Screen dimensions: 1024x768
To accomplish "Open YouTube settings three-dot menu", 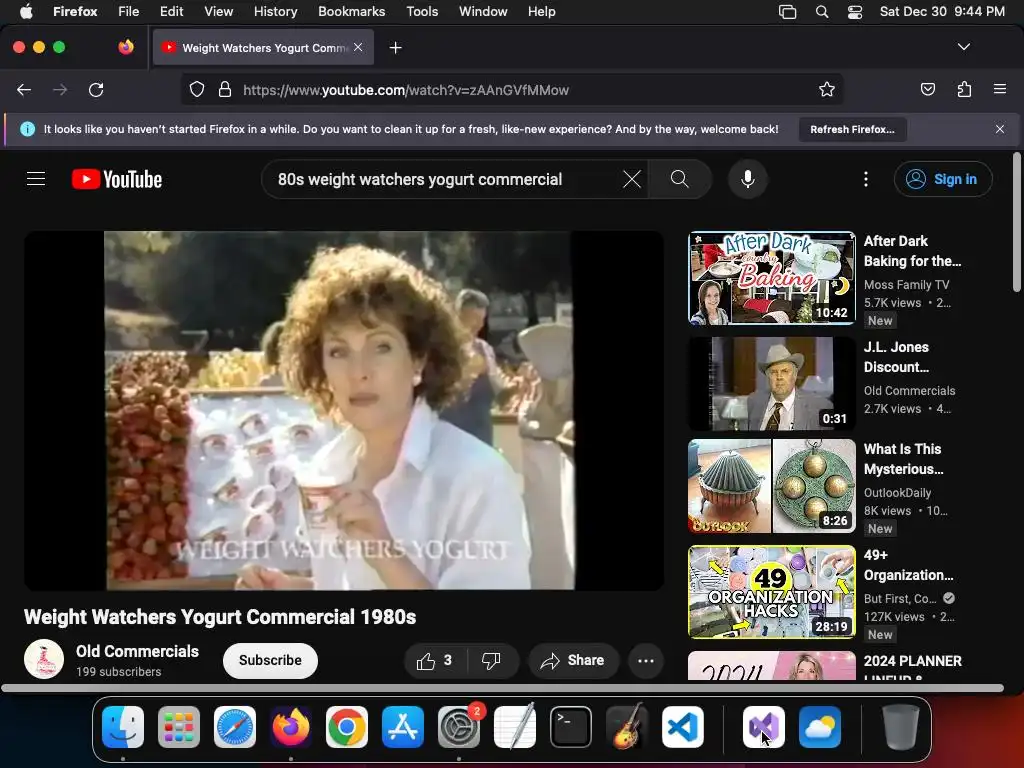I will 866,179.
